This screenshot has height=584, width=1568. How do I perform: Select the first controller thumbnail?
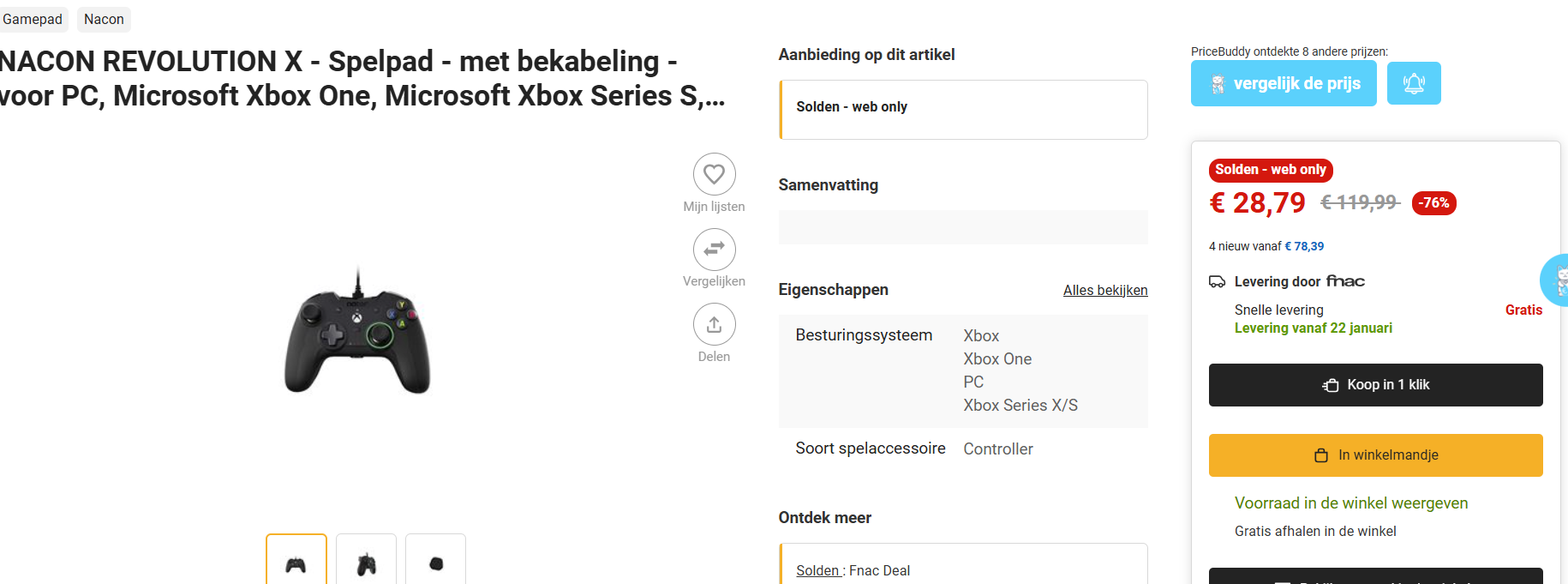click(296, 563)
